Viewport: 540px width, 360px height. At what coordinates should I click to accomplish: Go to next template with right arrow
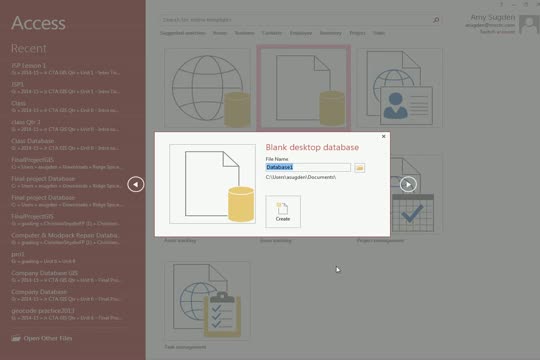[x=408, y=184]
